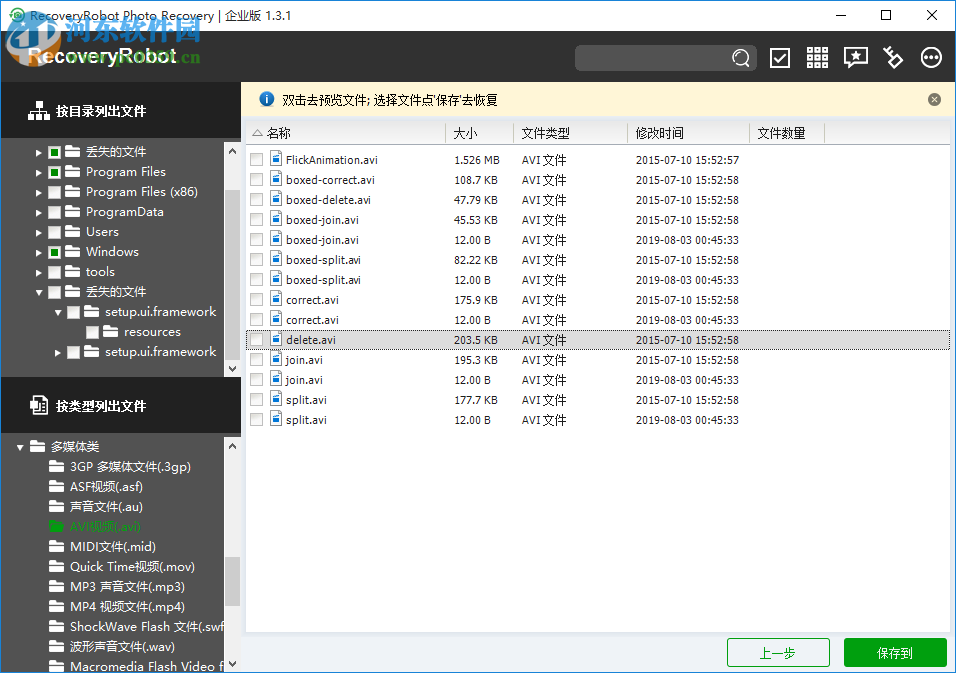Expand the lower setup.ui.framework node

[57, 351]
